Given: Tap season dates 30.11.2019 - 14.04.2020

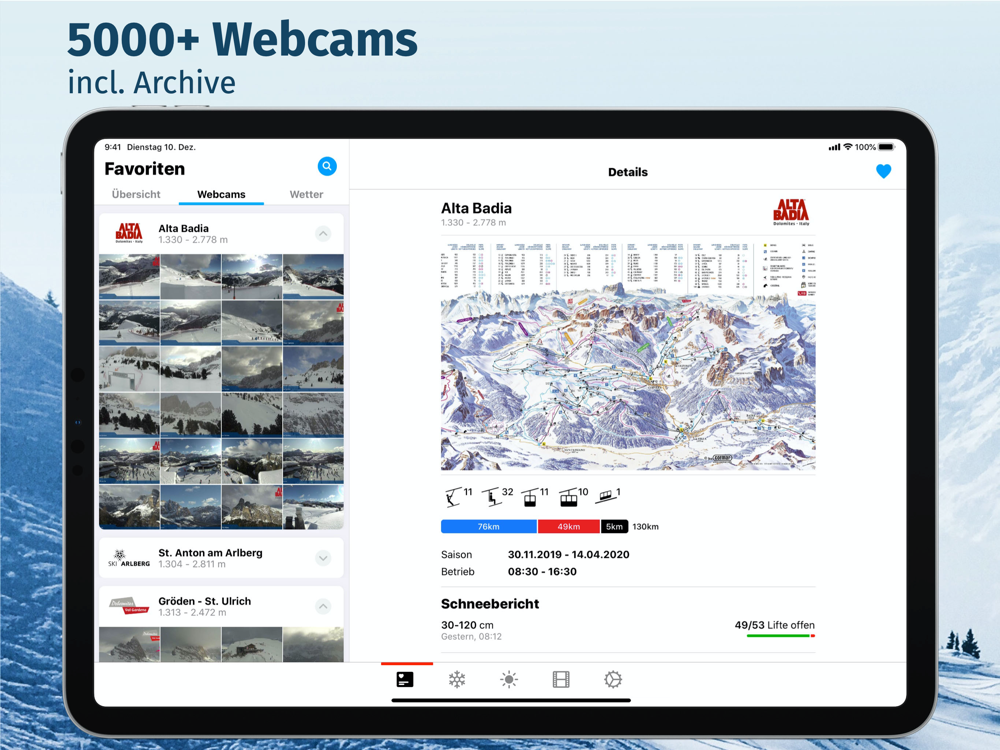Looking at the screenshot, I should pyautogui.click(x=568, y=555).
